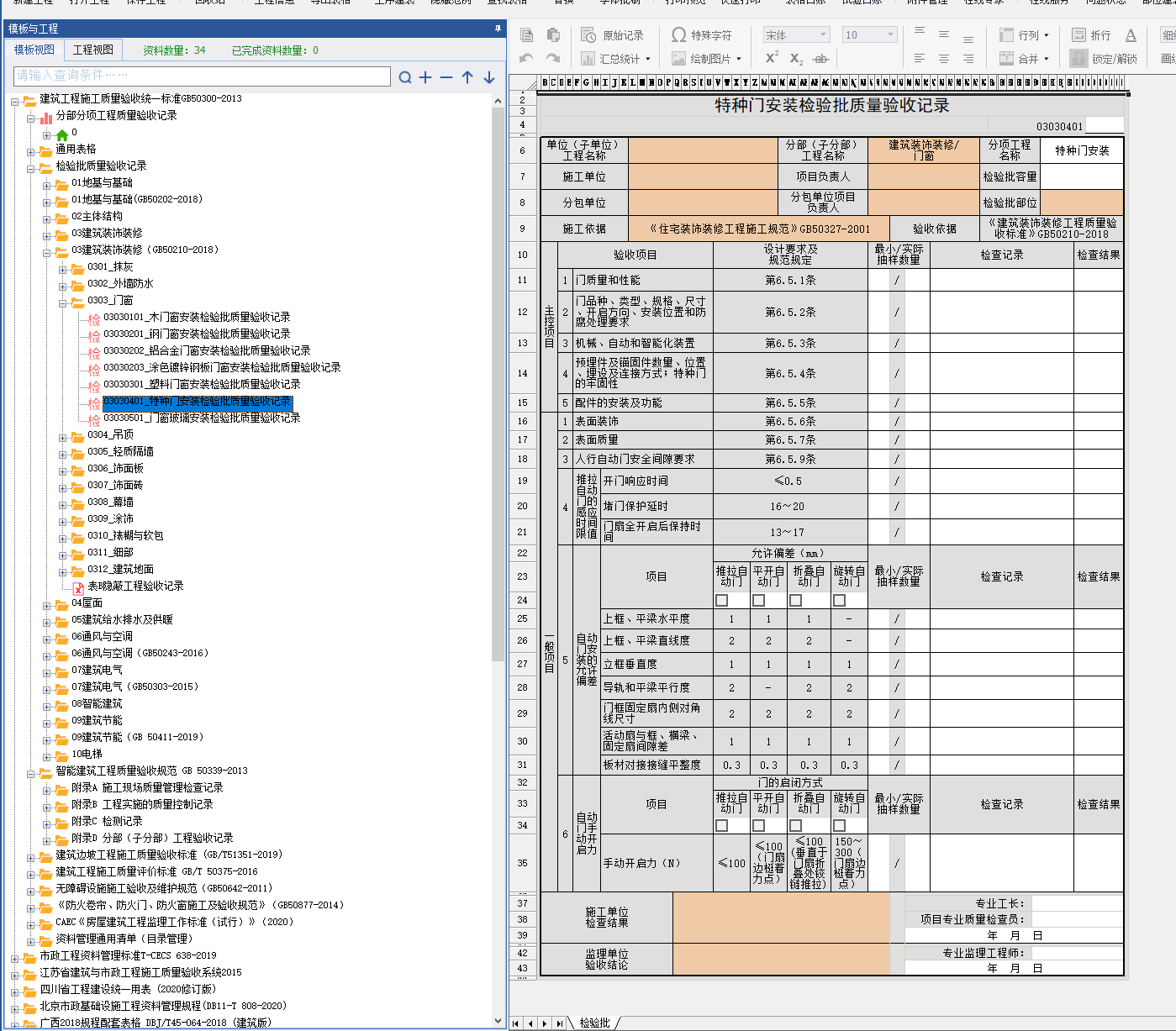Click the orange 施工单位 input cell
Image resolution: width=1176 pixels, height=1031 pixels.
tap(703, 176)
